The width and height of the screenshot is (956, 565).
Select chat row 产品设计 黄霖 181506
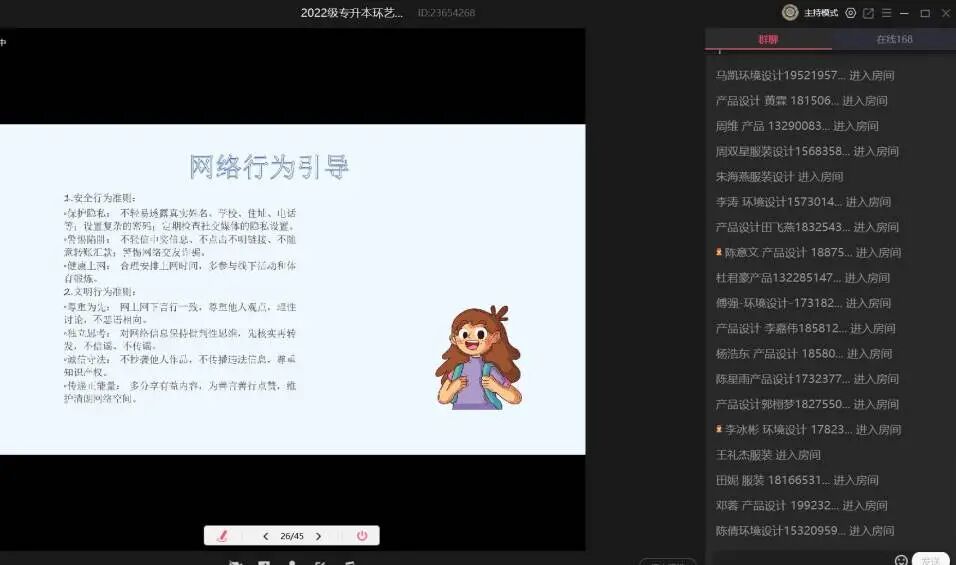click(801, 101)
